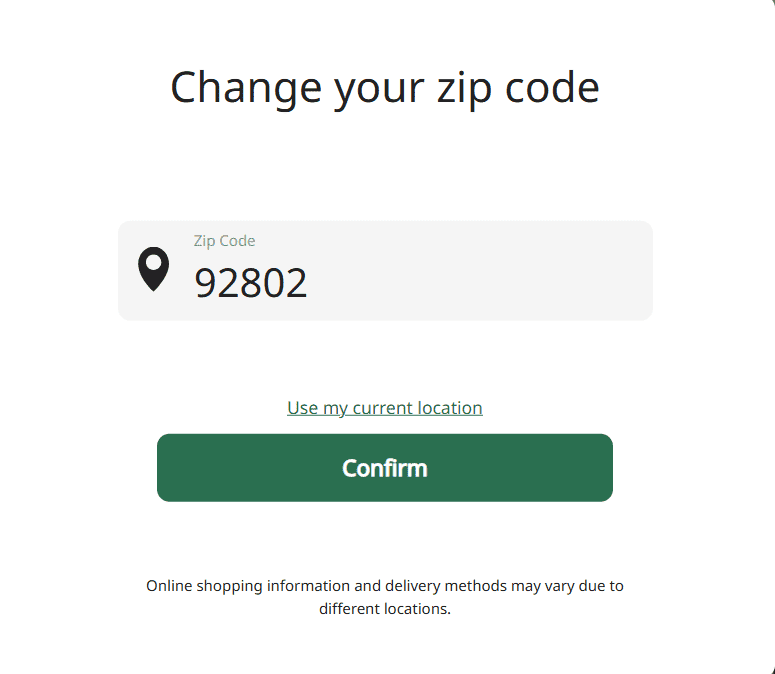
Task: Choose the underlined current location option
Action: (x=385, y=408)
